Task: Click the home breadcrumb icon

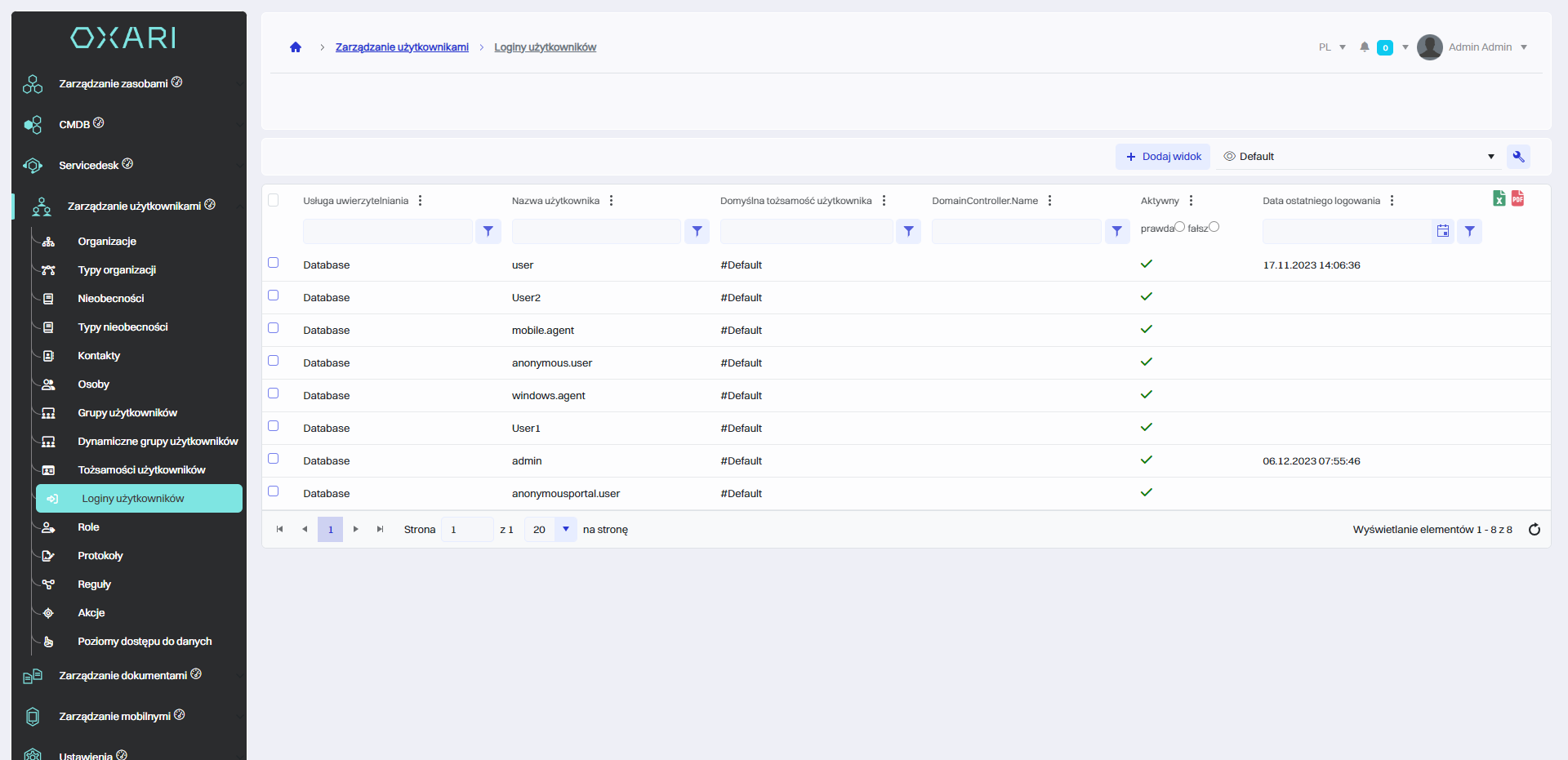Action: pos(296,47)
